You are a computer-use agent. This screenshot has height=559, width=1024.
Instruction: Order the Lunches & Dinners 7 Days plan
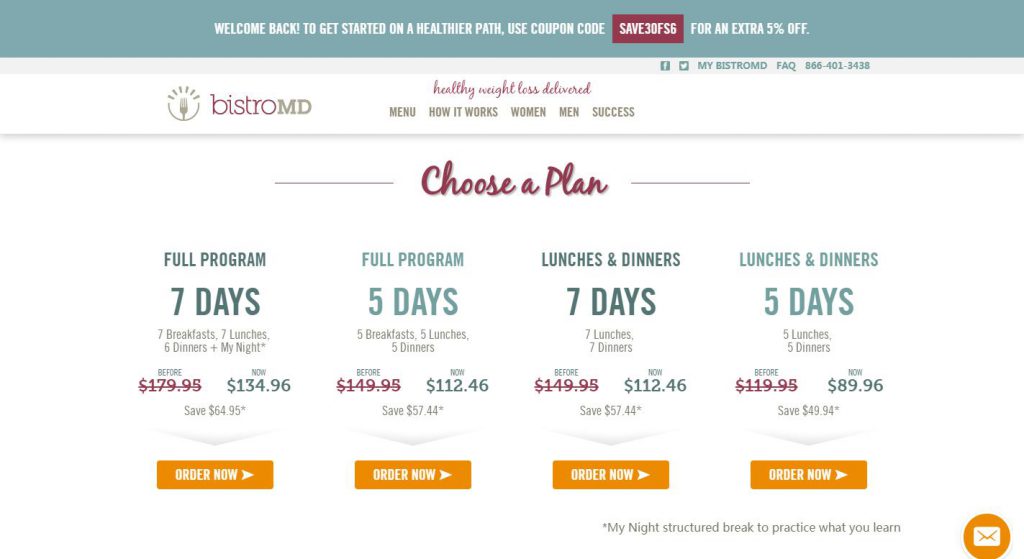(x=611, y=475)
